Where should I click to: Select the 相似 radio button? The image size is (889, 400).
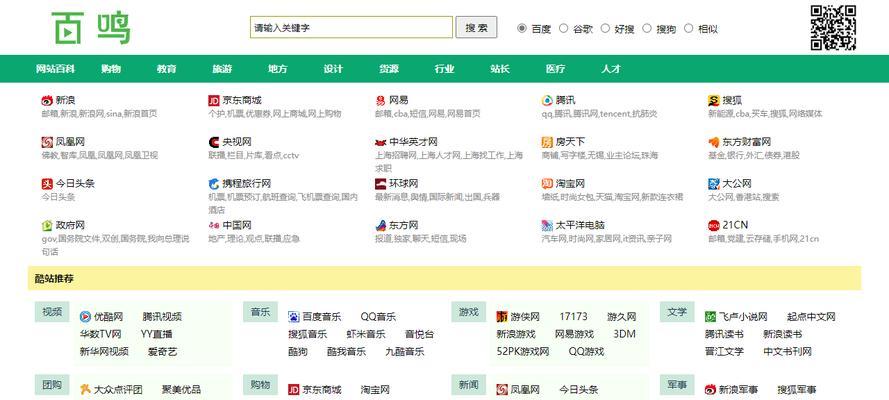[689, 28]
